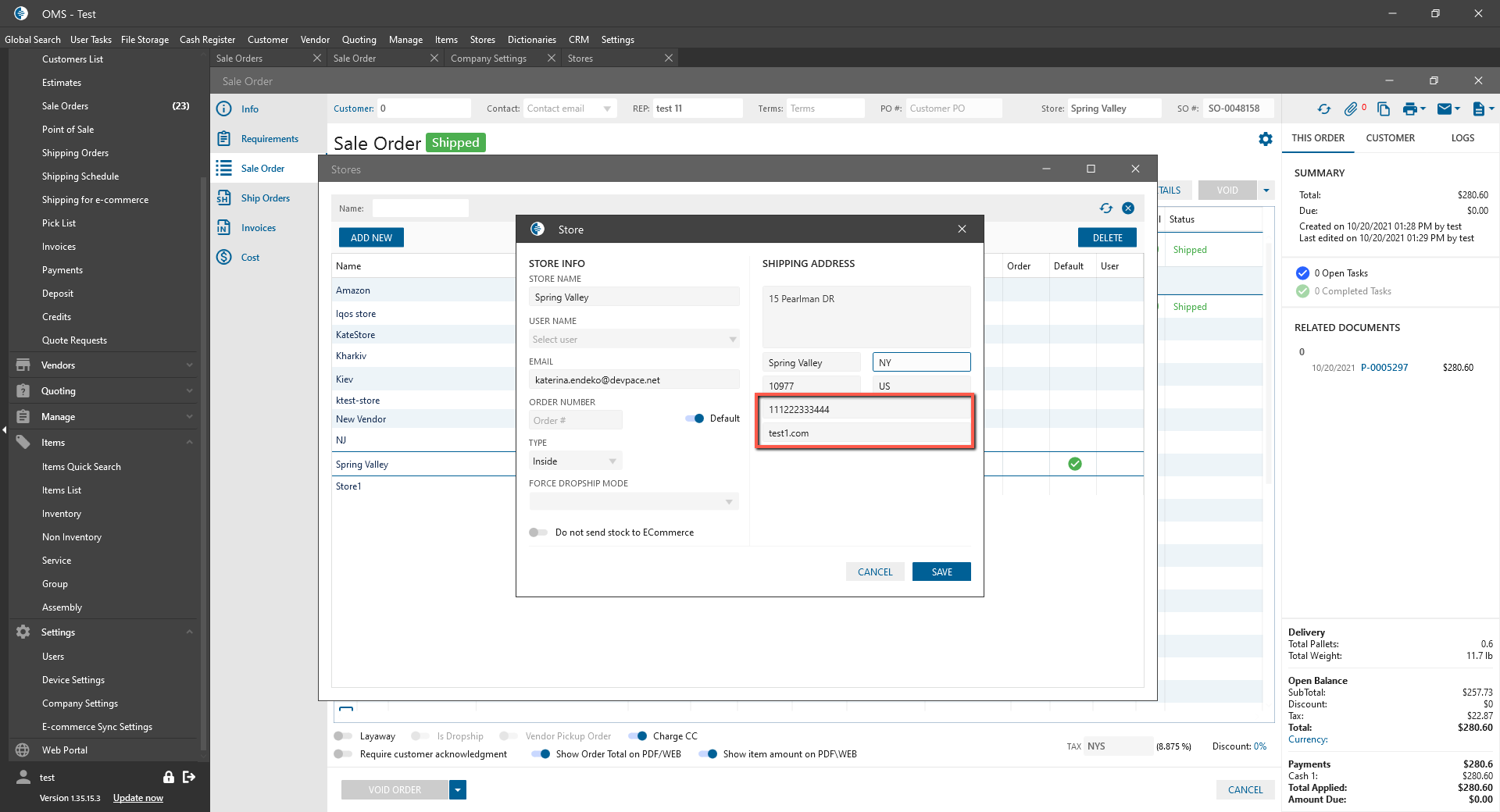Open the Dictionaries menu
The image size is (1500, 812).
[x=531, y=40]
